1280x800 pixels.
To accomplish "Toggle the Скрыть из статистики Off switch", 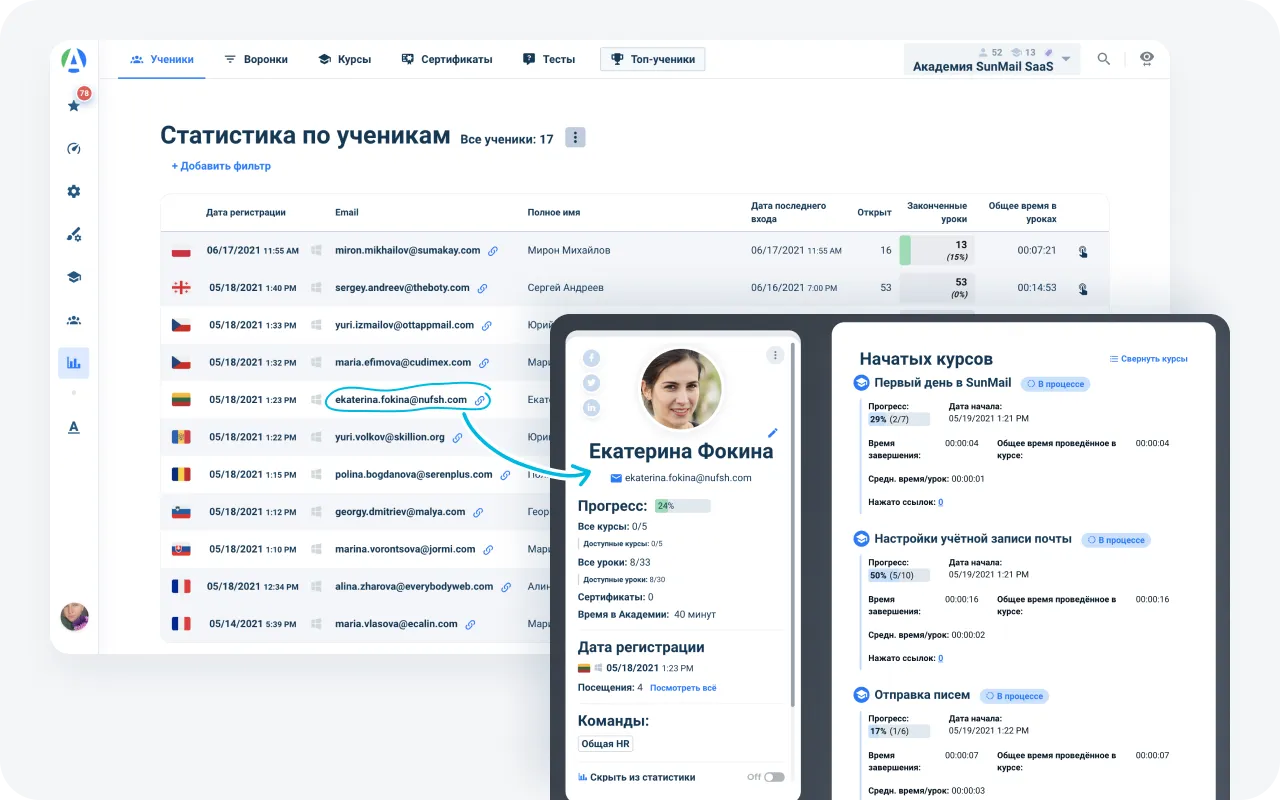I will tap(773, 777).
